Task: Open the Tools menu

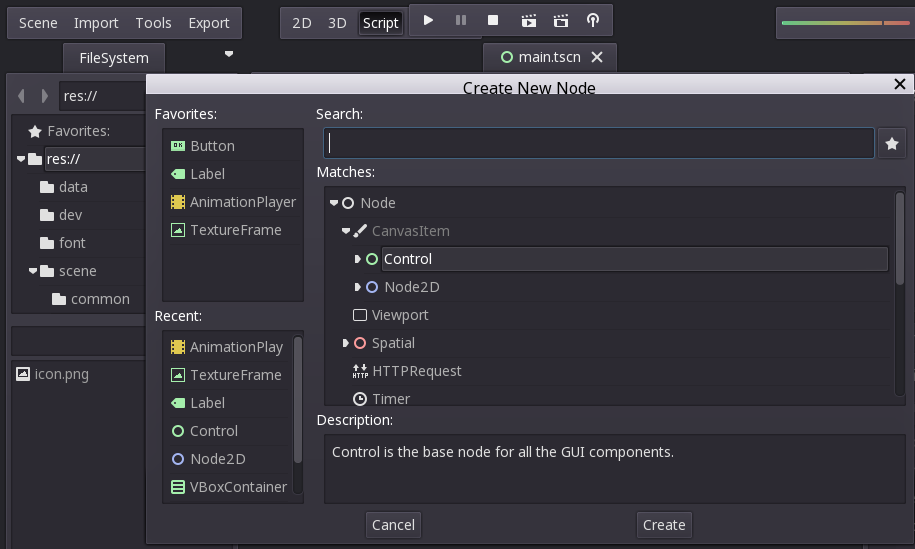Action: coord(153,23)
